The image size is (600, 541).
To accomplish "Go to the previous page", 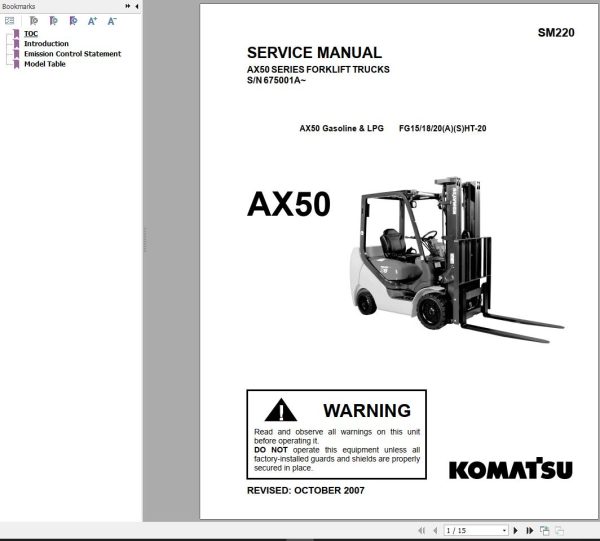I will (435, 531).
